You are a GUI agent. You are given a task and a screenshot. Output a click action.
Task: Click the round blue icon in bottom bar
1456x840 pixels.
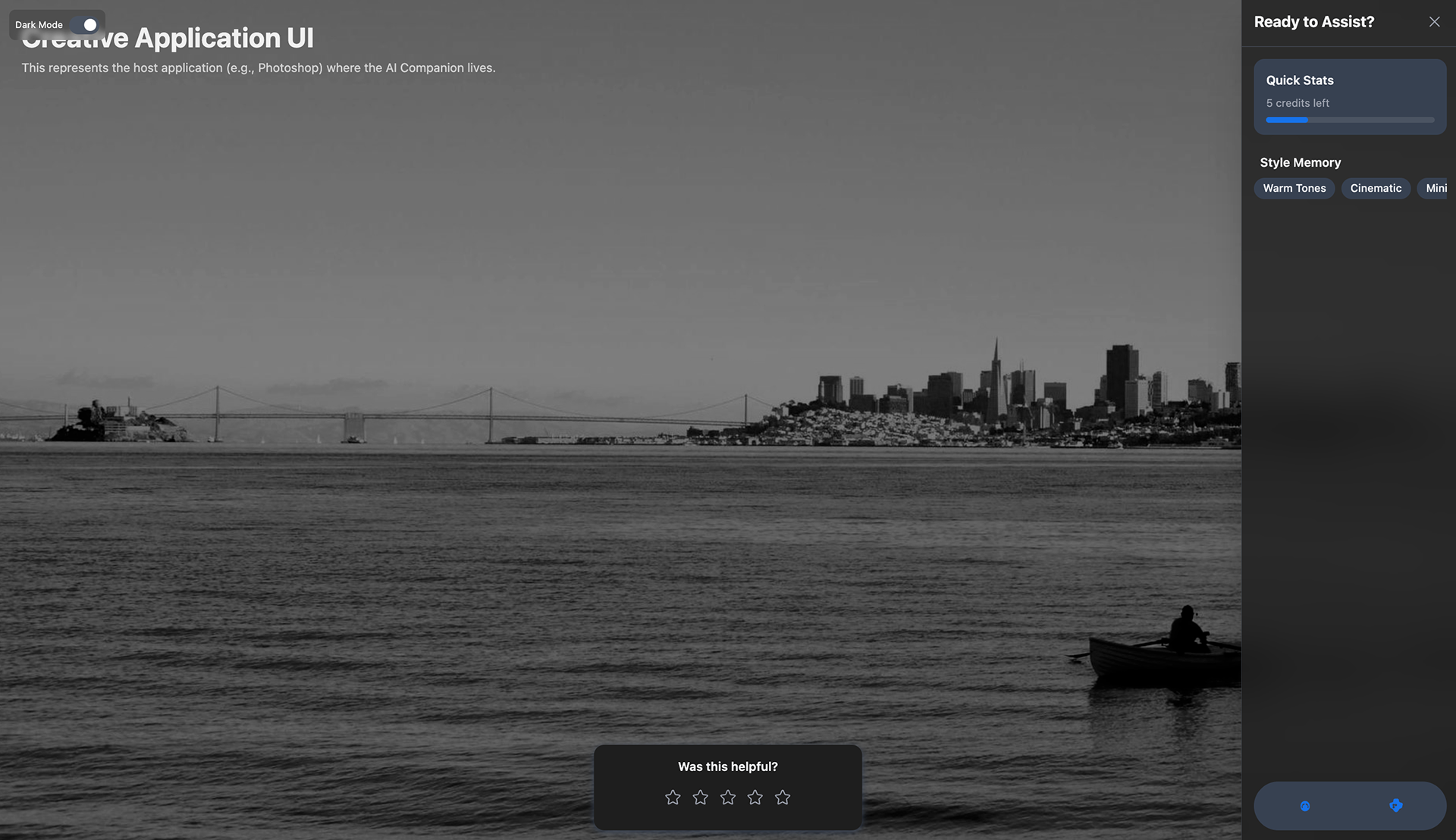(1305, 806)
